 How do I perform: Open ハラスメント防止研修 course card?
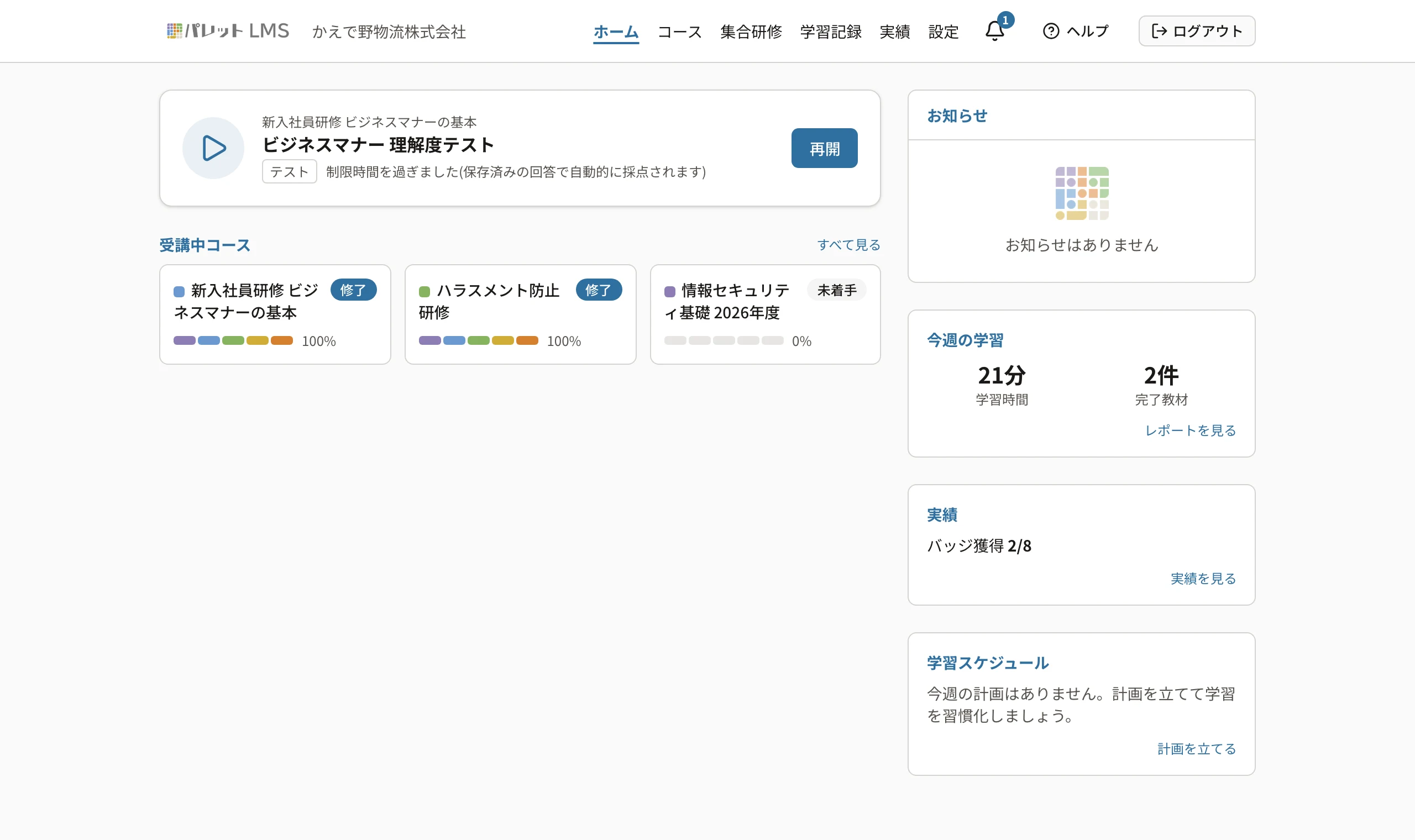coord(520,314)
